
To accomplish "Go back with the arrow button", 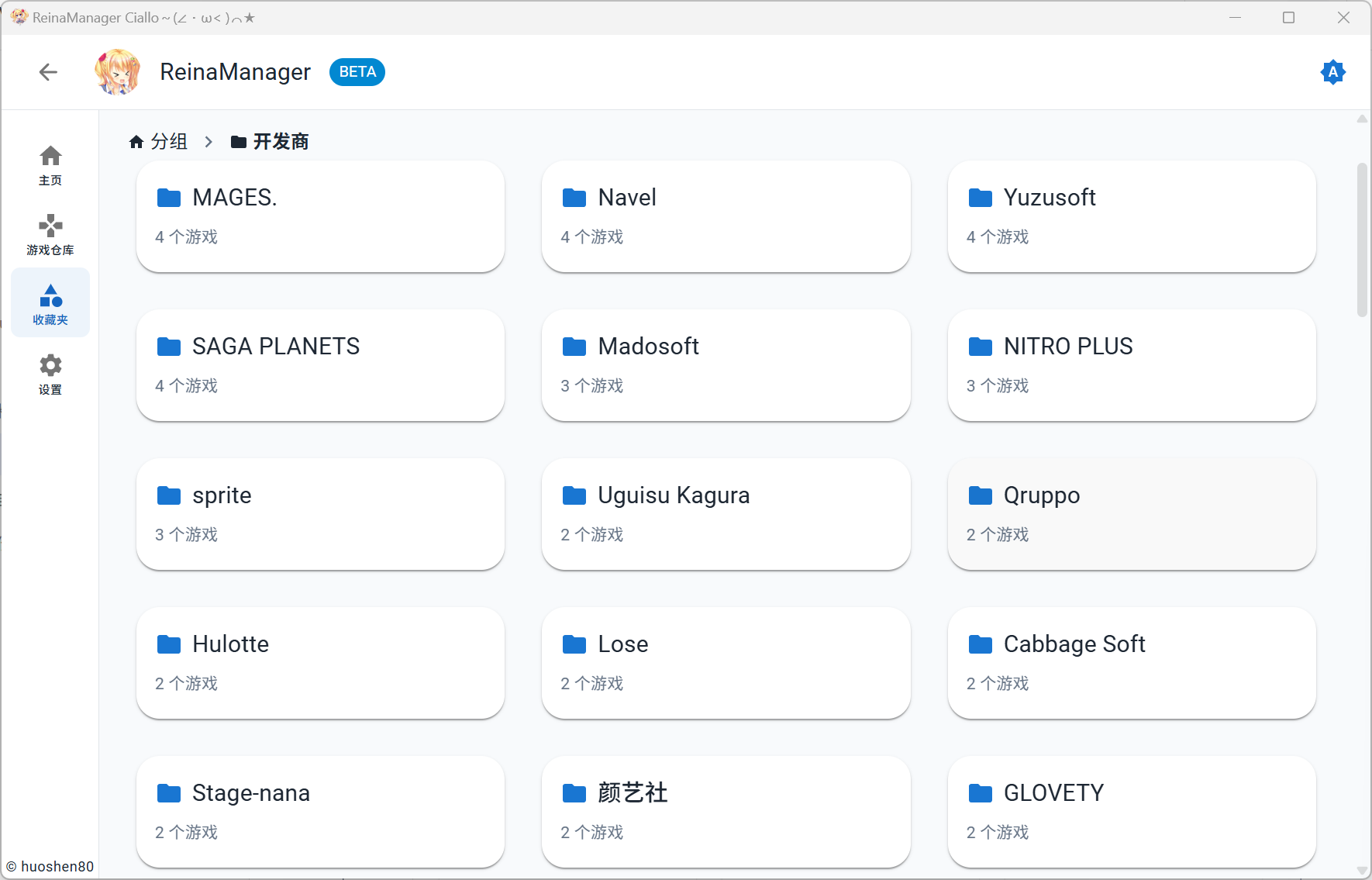I will tap(48, 72).
